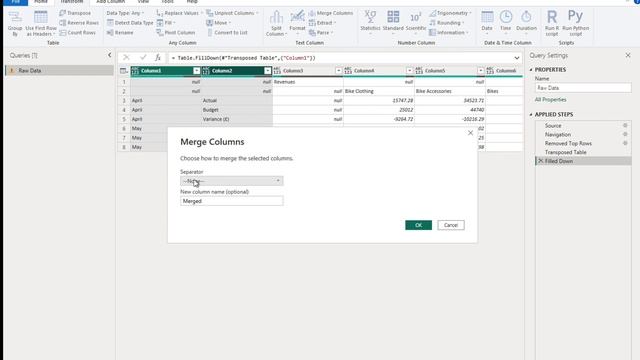The width and height of the screenshot is (640, 360).
Task: Click the New column name field
Action: coord(232,201)
